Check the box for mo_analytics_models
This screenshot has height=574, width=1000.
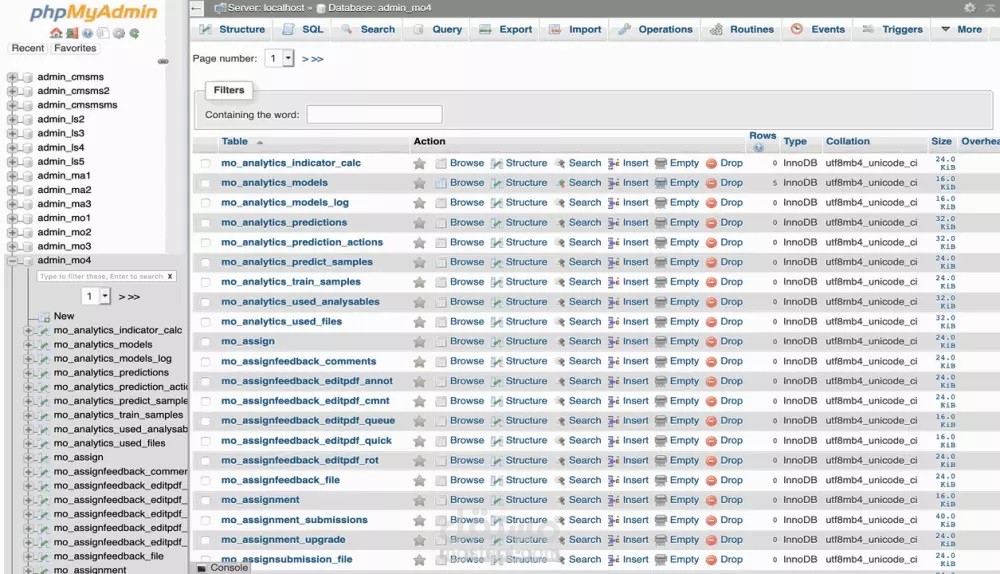(x=205, y=183)
